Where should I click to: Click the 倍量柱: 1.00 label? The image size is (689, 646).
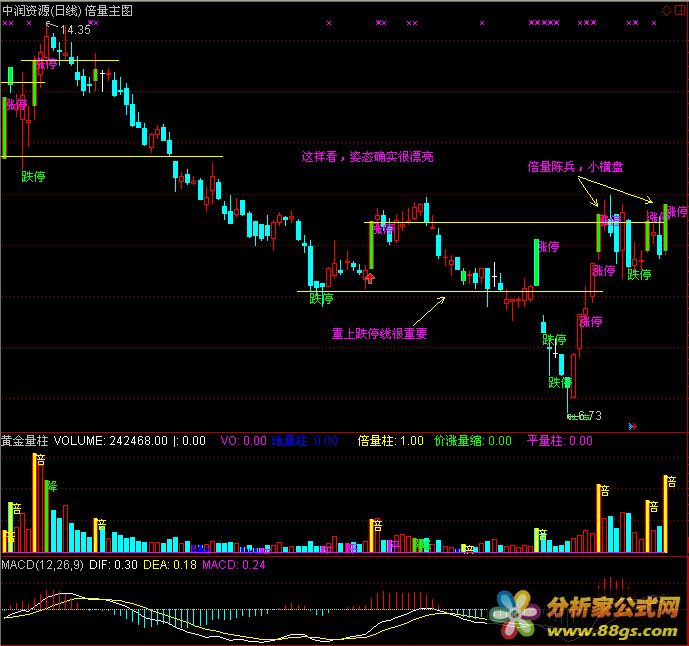tap(391, 441)
